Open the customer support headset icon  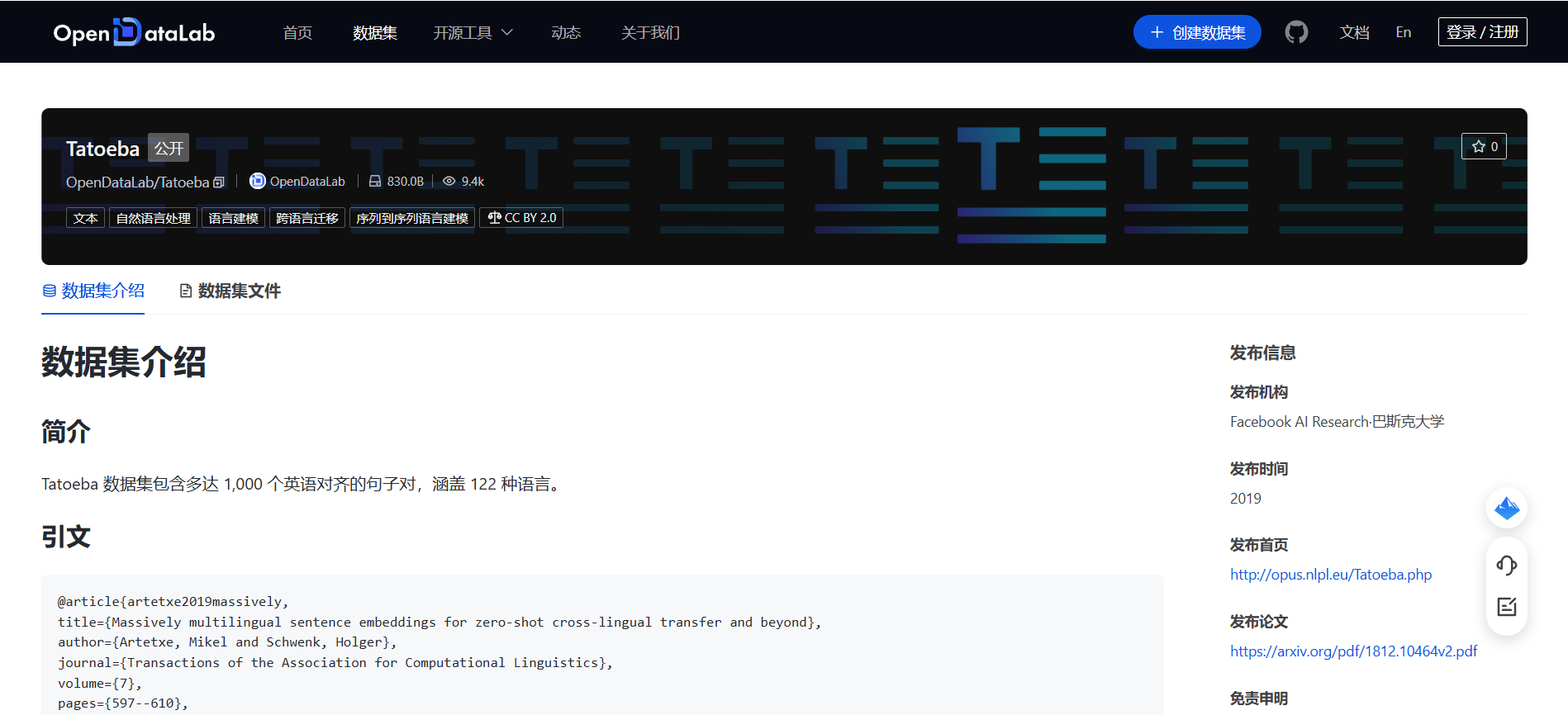click(1507, 566)
